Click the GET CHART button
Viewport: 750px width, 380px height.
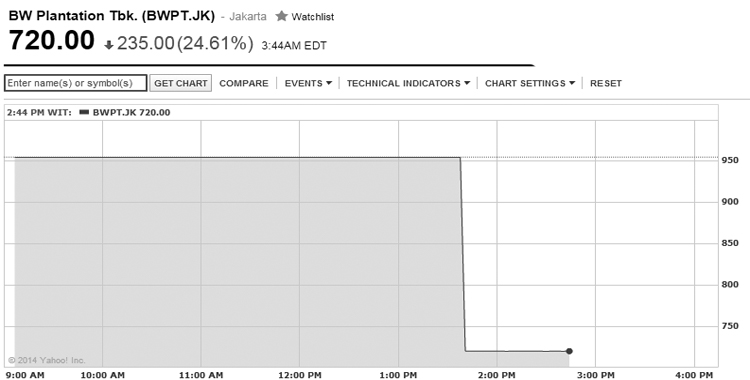point(180,83)
